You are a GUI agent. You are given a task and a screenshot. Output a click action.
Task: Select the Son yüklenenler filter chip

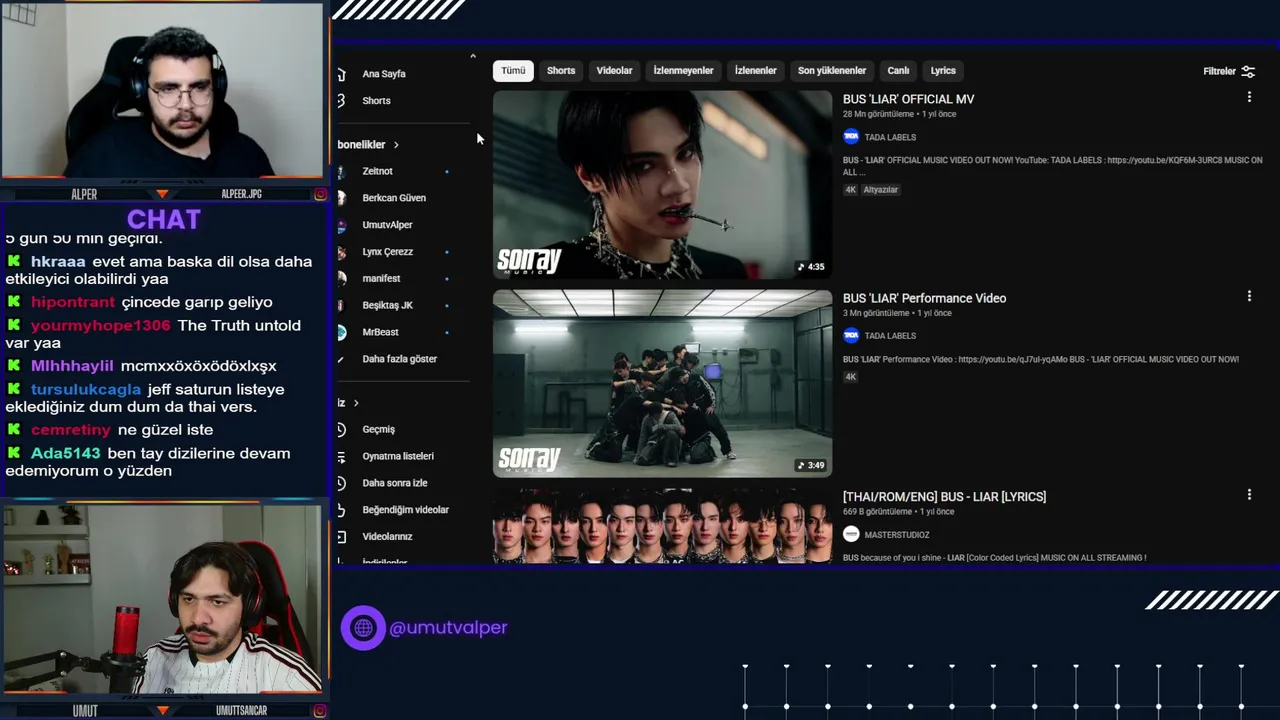pos(832,71)
